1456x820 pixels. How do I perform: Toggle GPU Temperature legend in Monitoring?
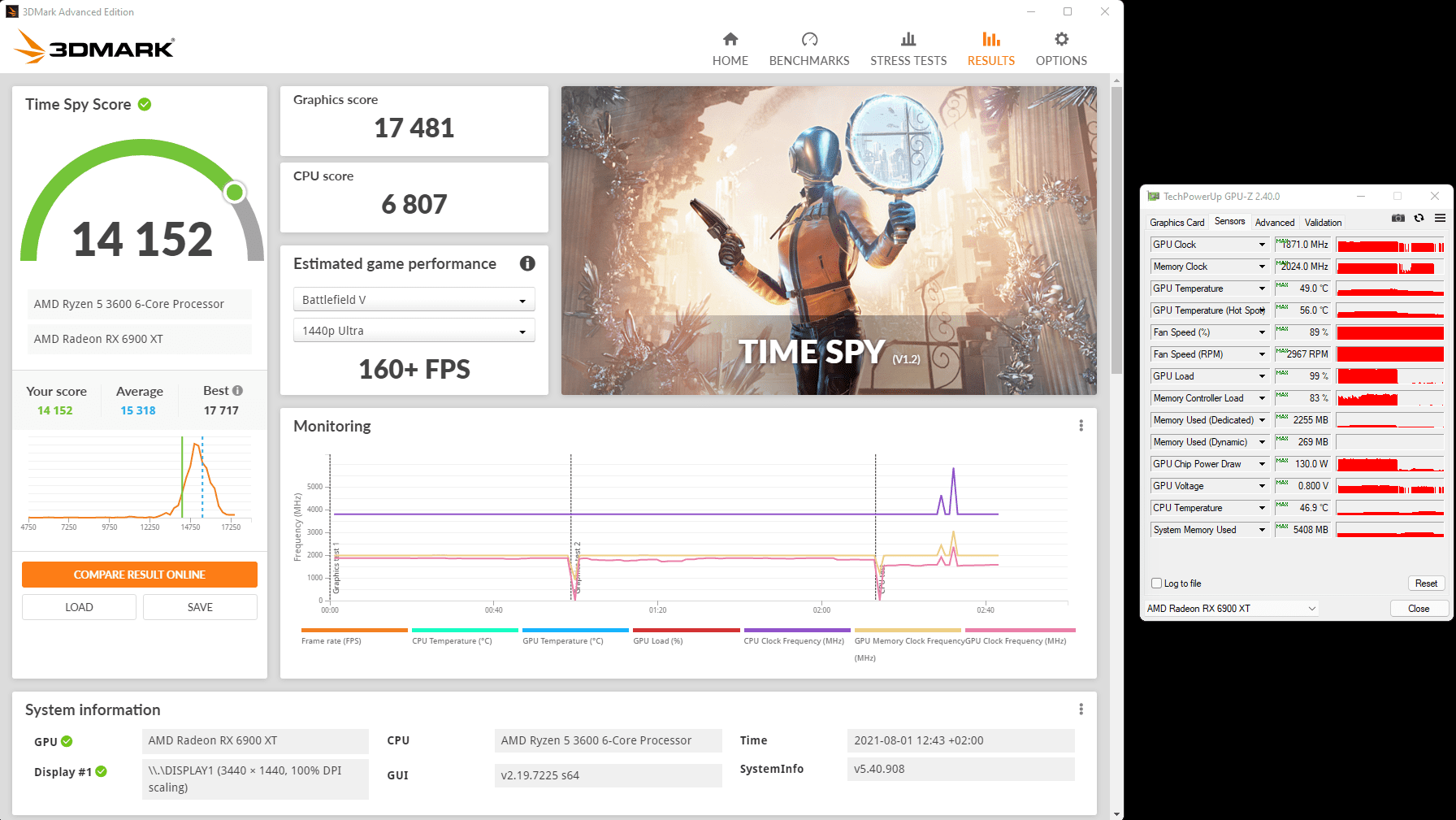[x=575, y=636]
